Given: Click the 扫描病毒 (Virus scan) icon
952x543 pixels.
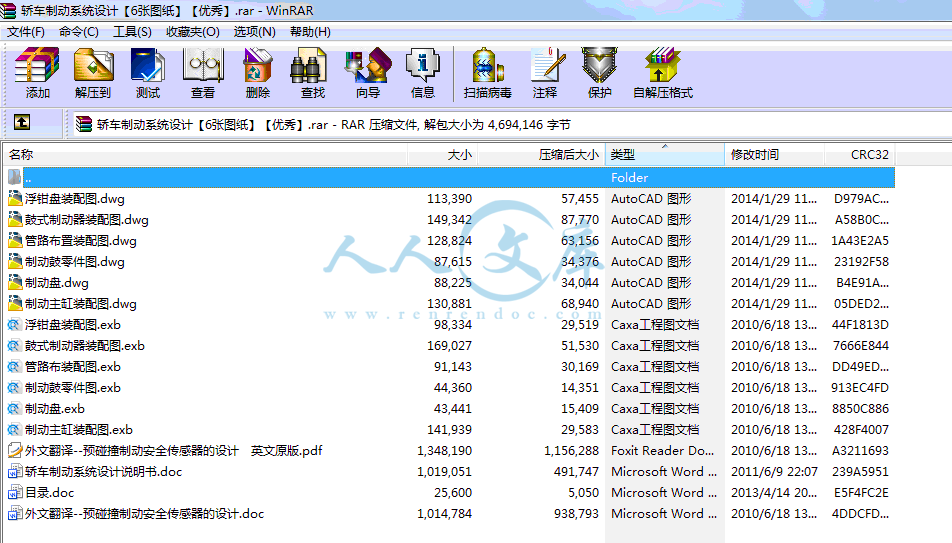Looking at the screenshot, I should pos(488,65).
